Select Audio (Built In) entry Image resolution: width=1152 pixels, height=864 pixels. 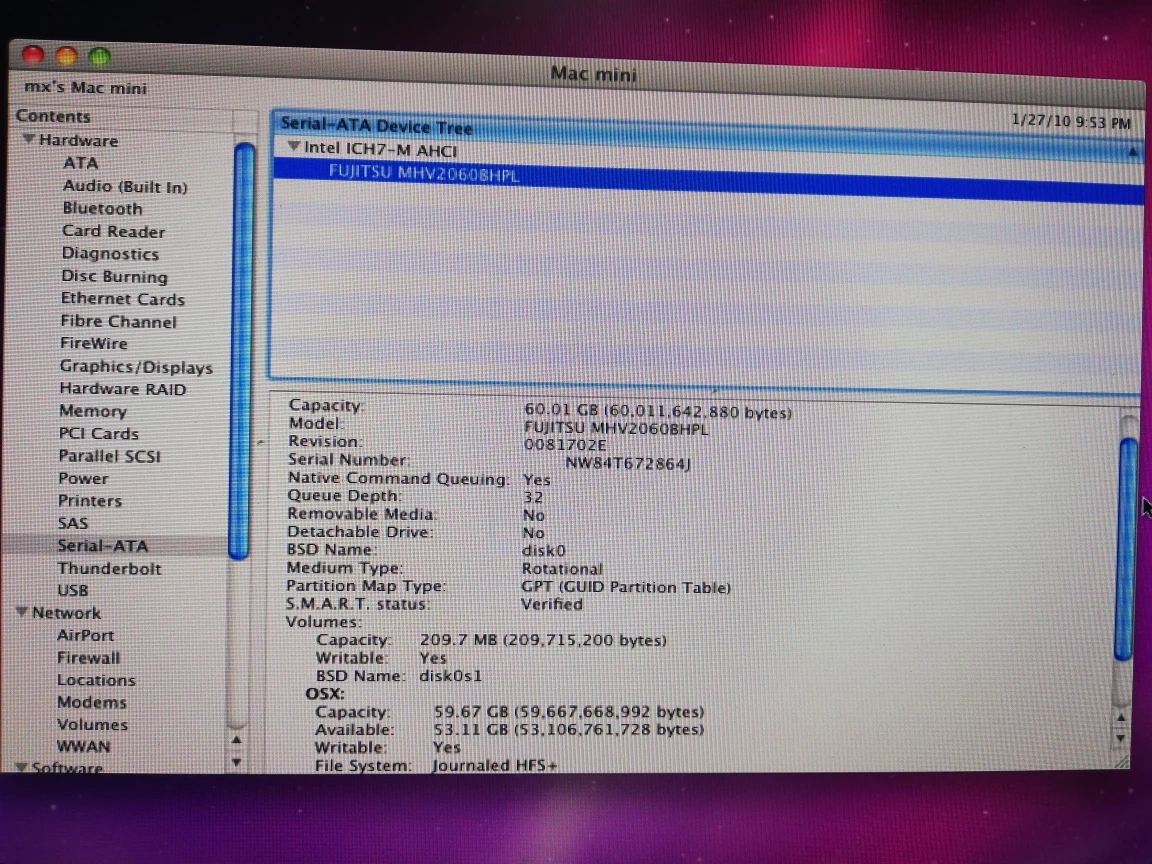tap(125, 187)
